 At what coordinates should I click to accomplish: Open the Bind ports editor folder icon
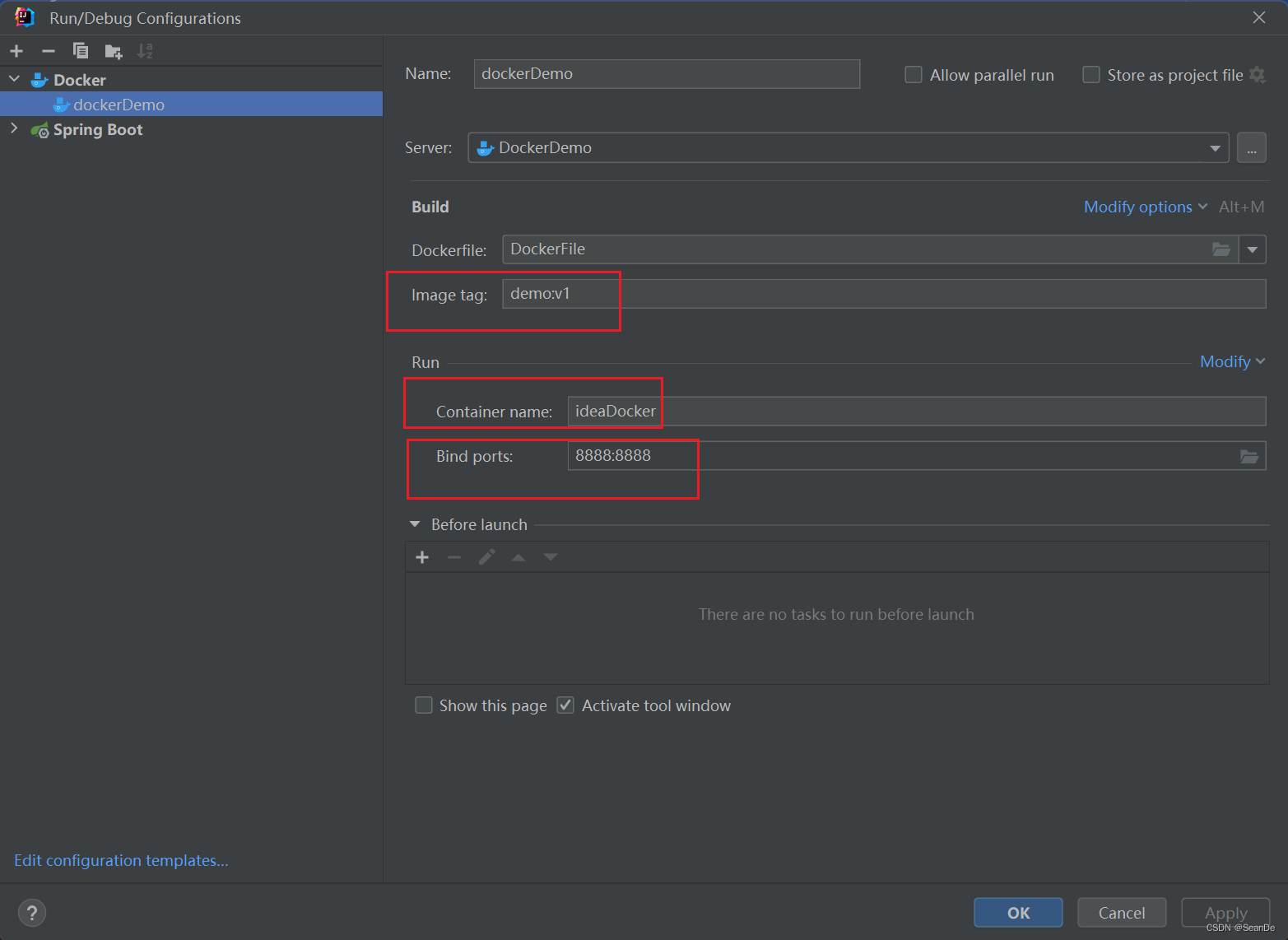coord(1249,456)
